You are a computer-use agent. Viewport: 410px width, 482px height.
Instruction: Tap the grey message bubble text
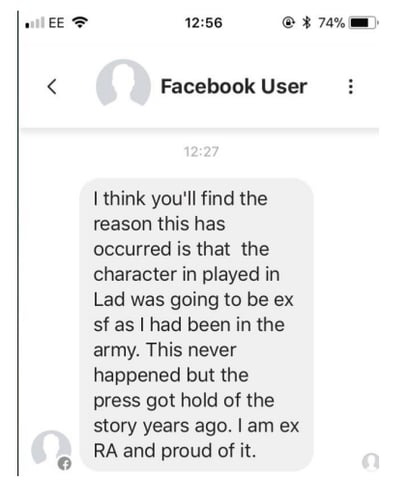196,325
